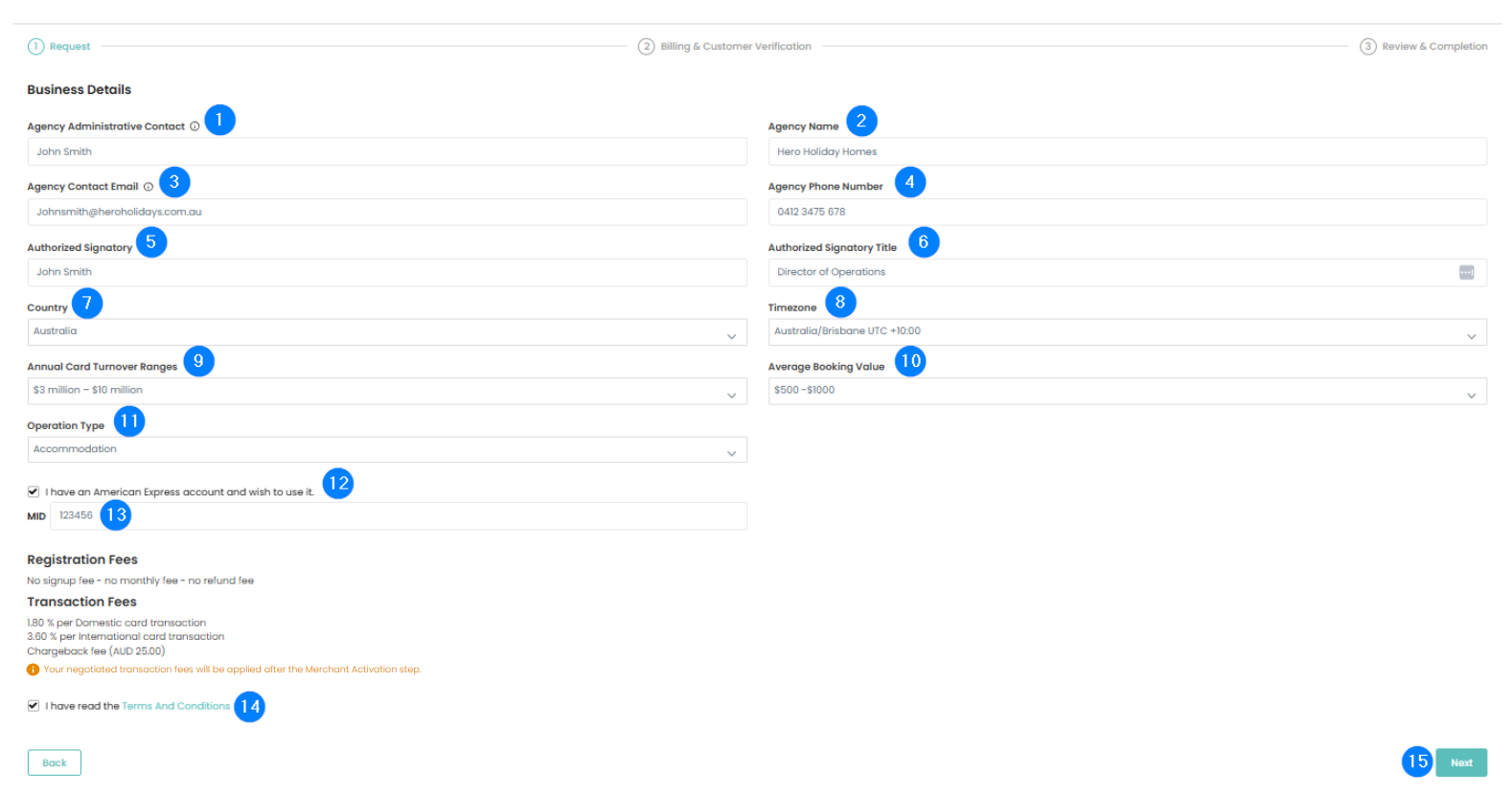
Task: Uncheck the American Express account checkbox
Action: click(x=34, y=491)
